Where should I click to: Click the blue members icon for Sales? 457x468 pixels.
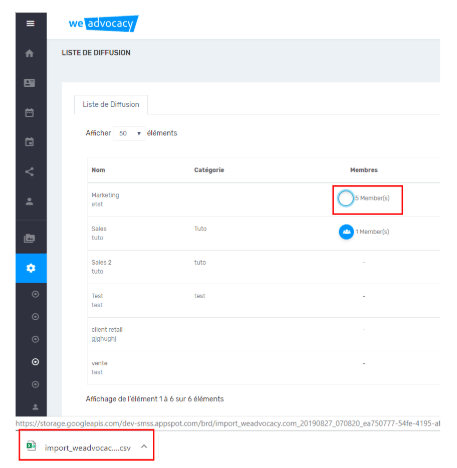(346, 232)
